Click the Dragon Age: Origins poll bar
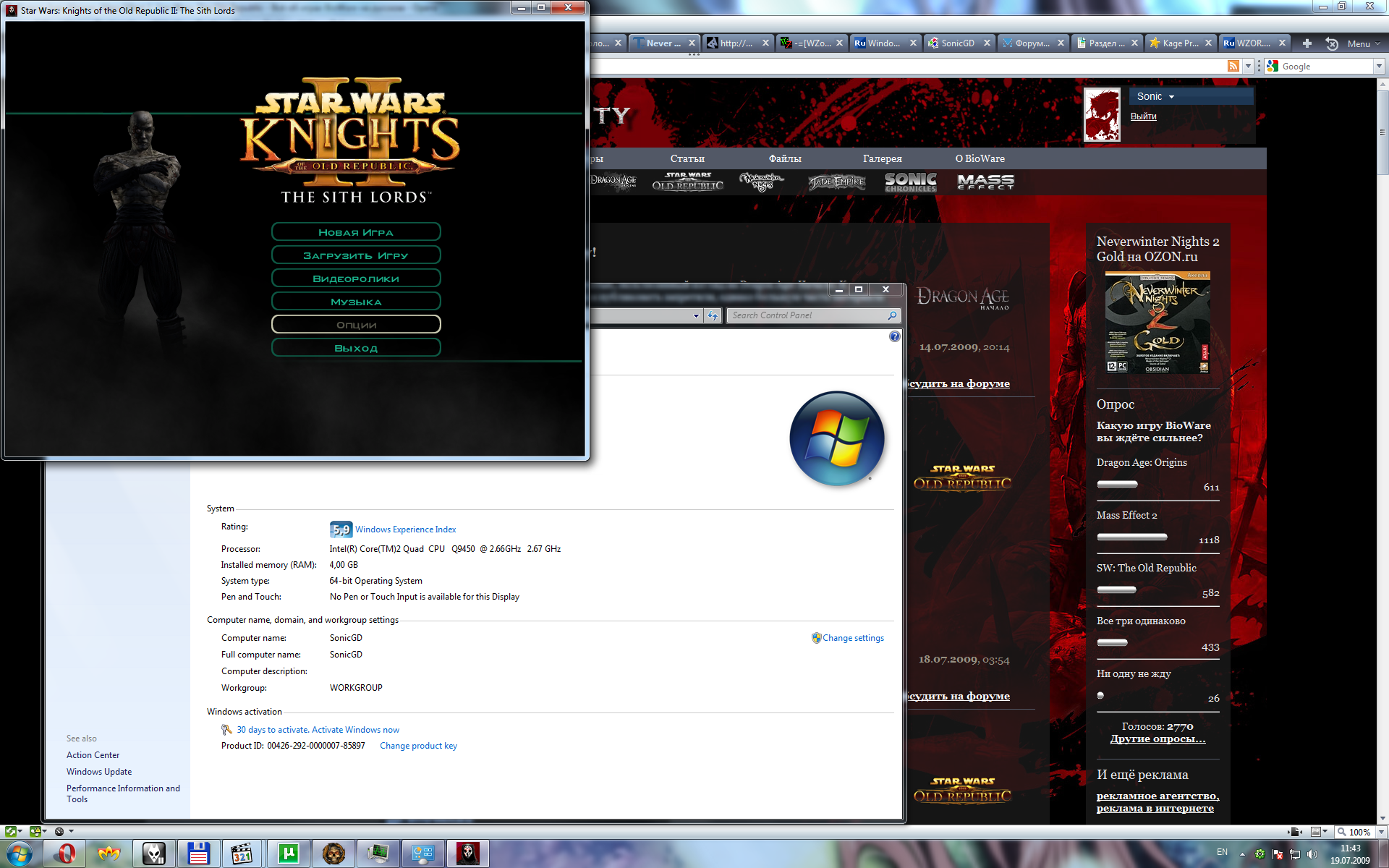The width and height of the screenshot is (1389, 868). tap(1117, 484)
